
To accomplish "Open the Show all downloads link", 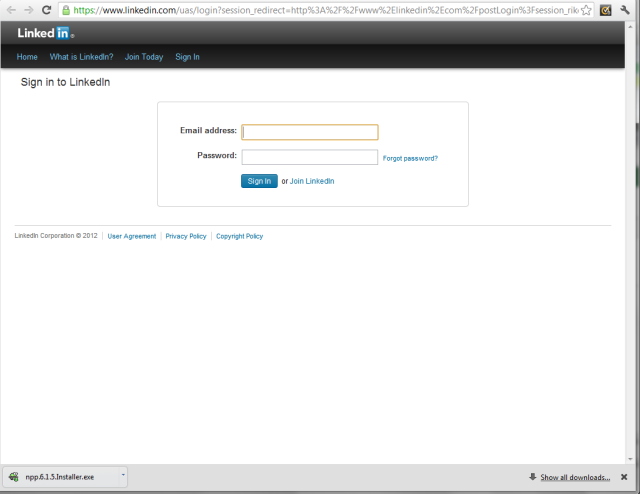I will click(x=575, y=477).
